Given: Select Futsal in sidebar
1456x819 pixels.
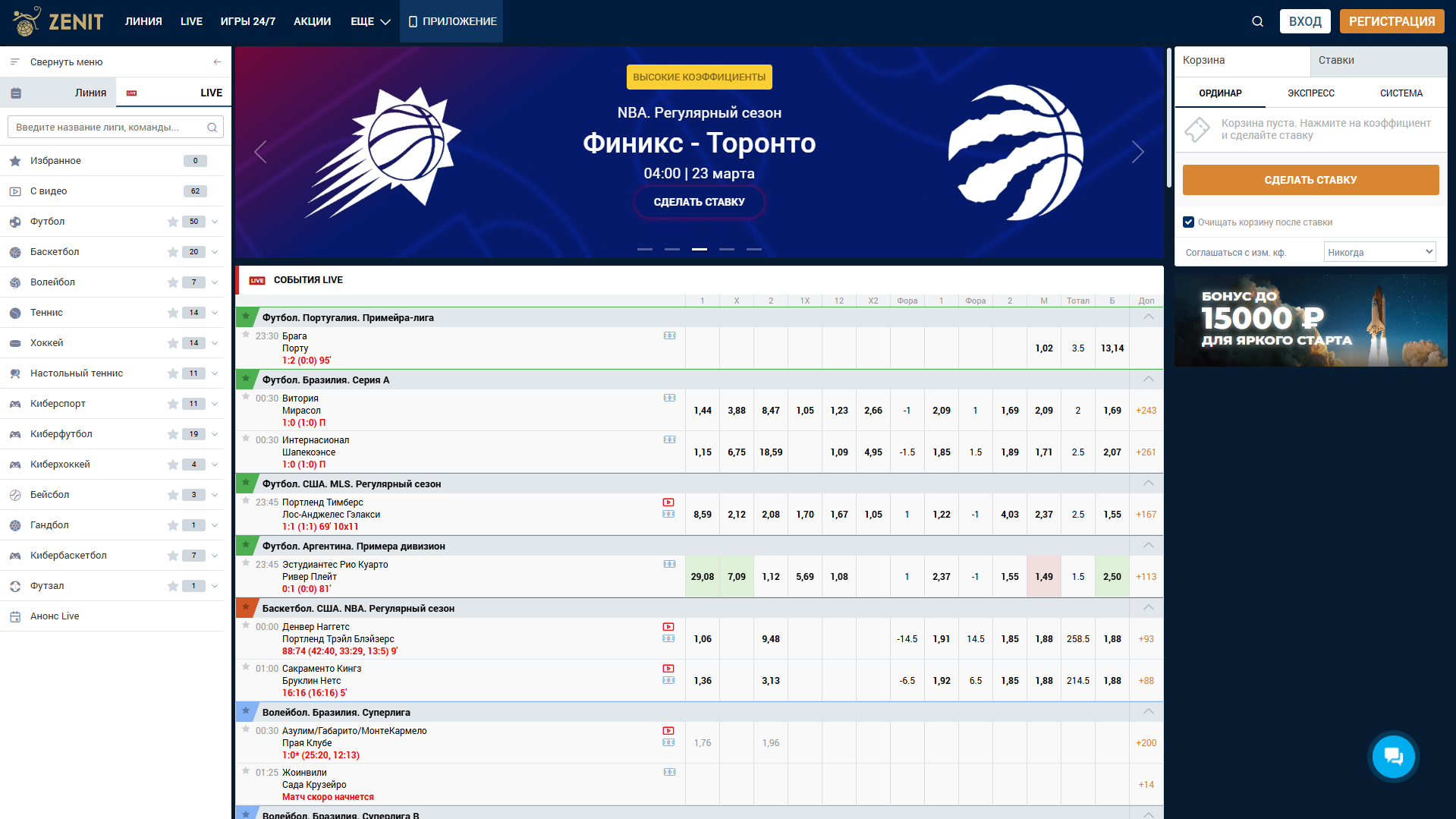Looking at the screenshot, I should point(47,586).
